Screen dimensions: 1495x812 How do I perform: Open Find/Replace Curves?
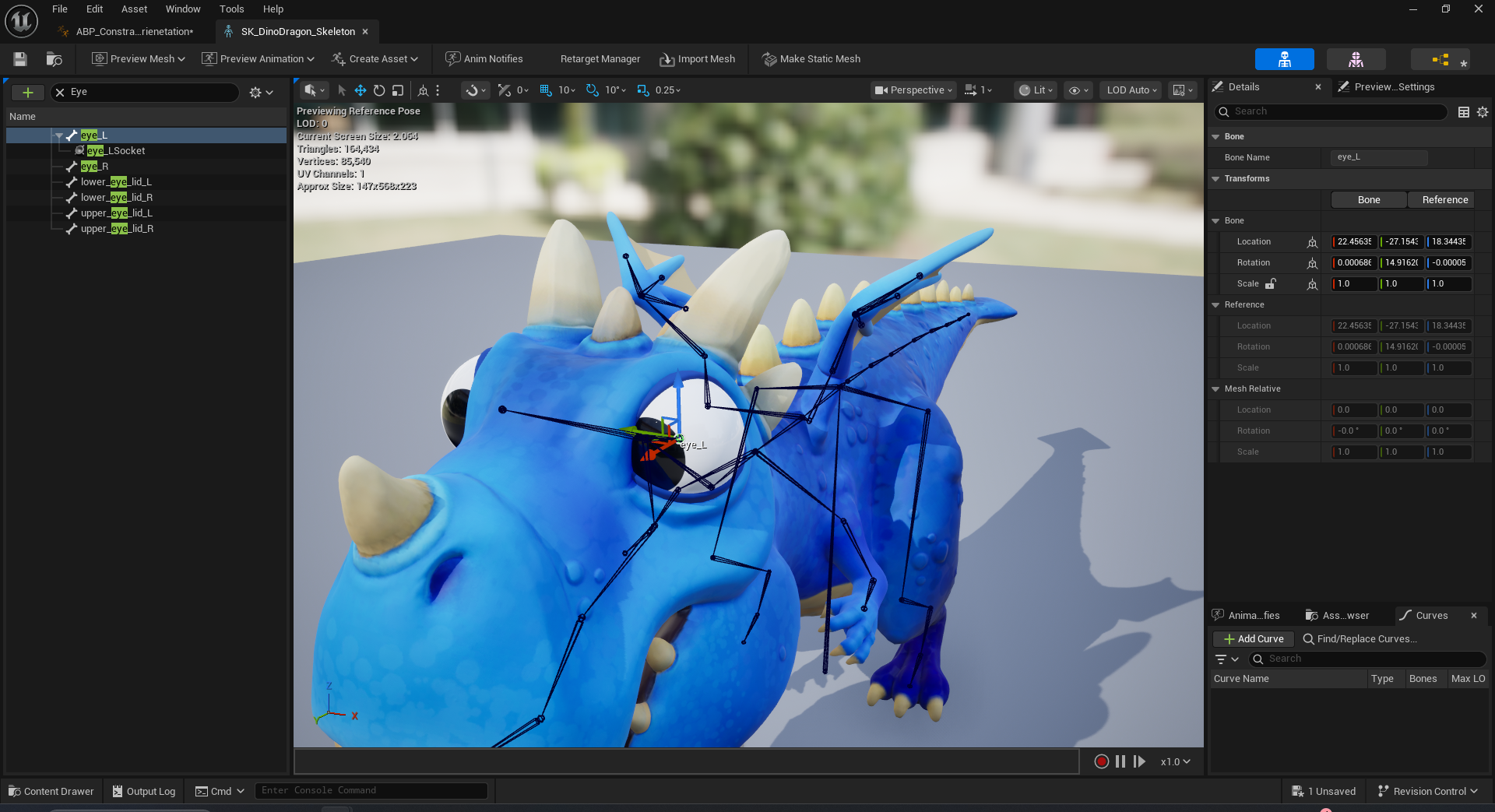coord(1360,639)
